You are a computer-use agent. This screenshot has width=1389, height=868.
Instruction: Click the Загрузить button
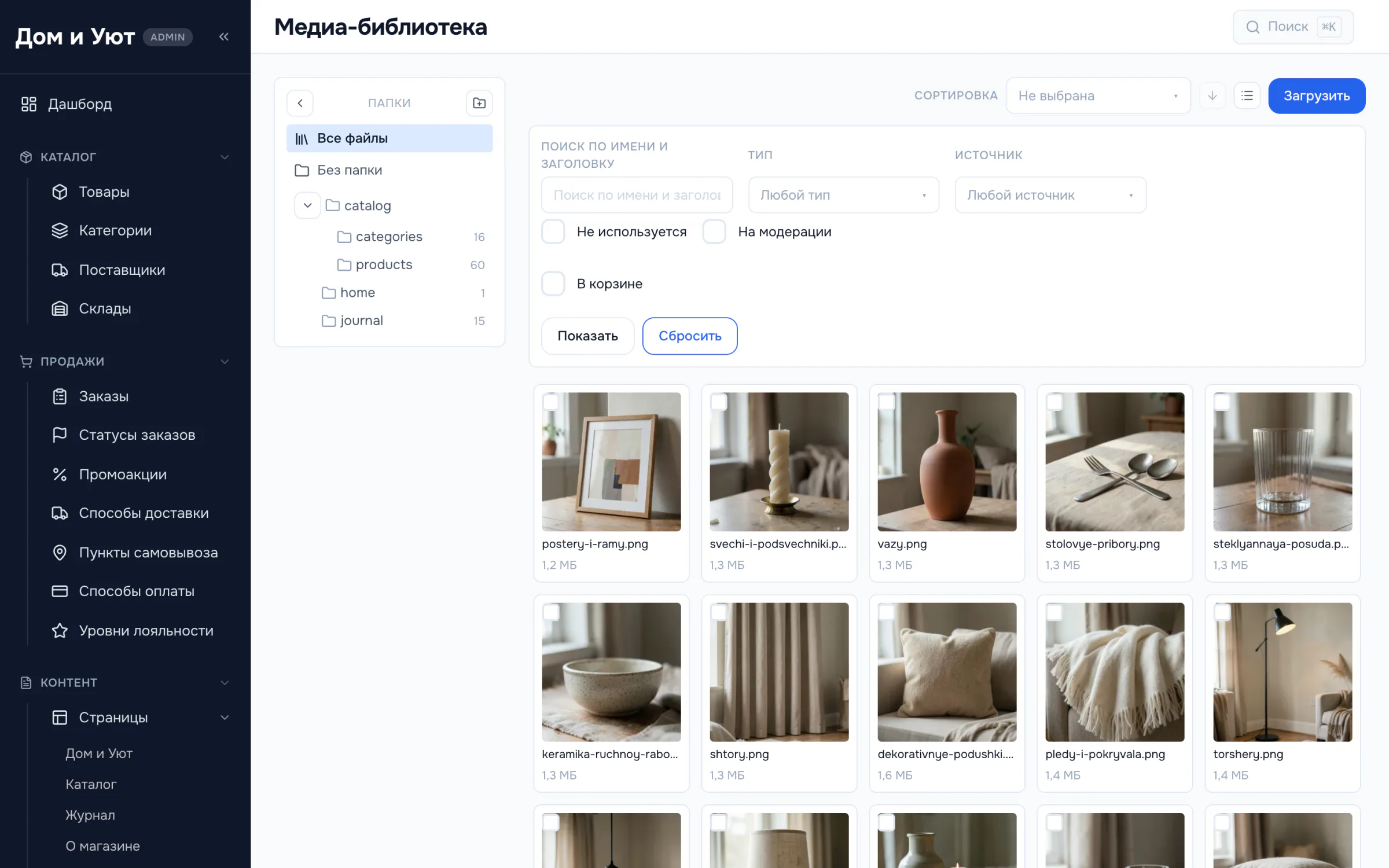(x=1317, y=95)
